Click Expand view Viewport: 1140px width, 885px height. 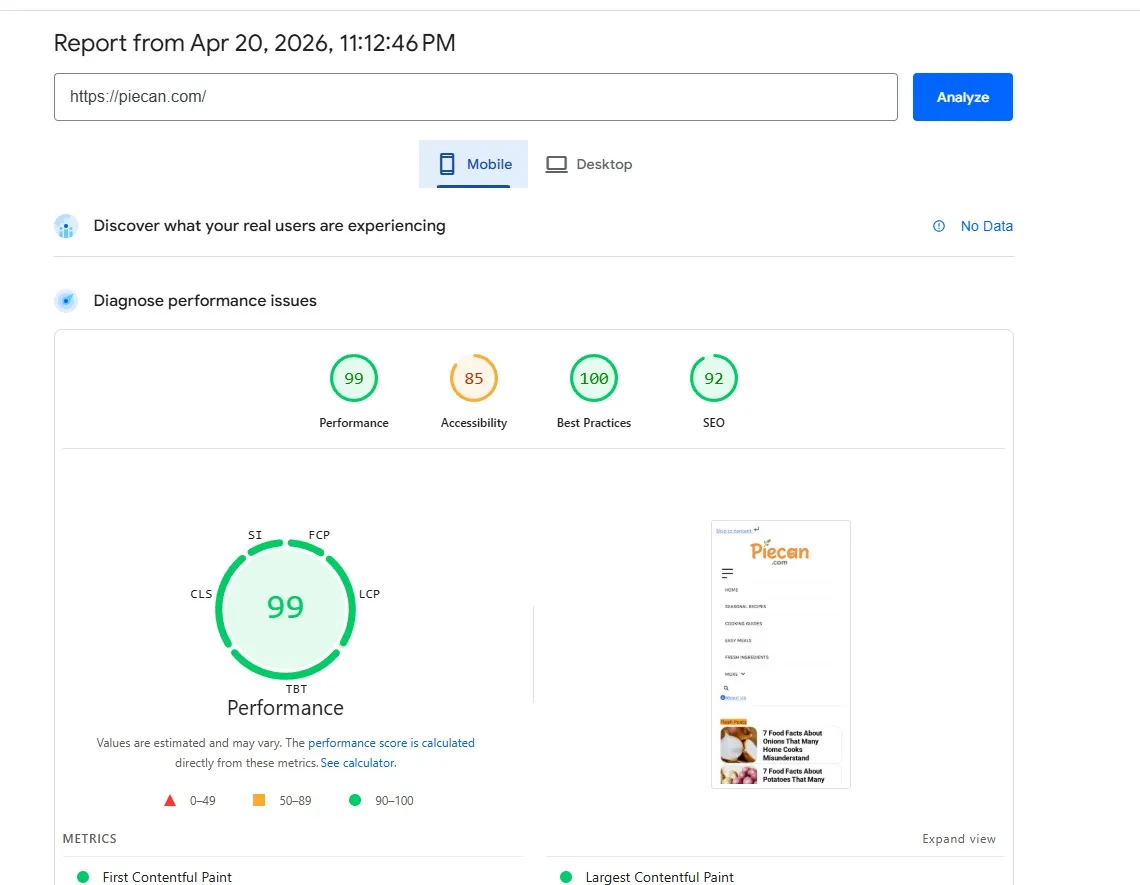click(958, 838)
